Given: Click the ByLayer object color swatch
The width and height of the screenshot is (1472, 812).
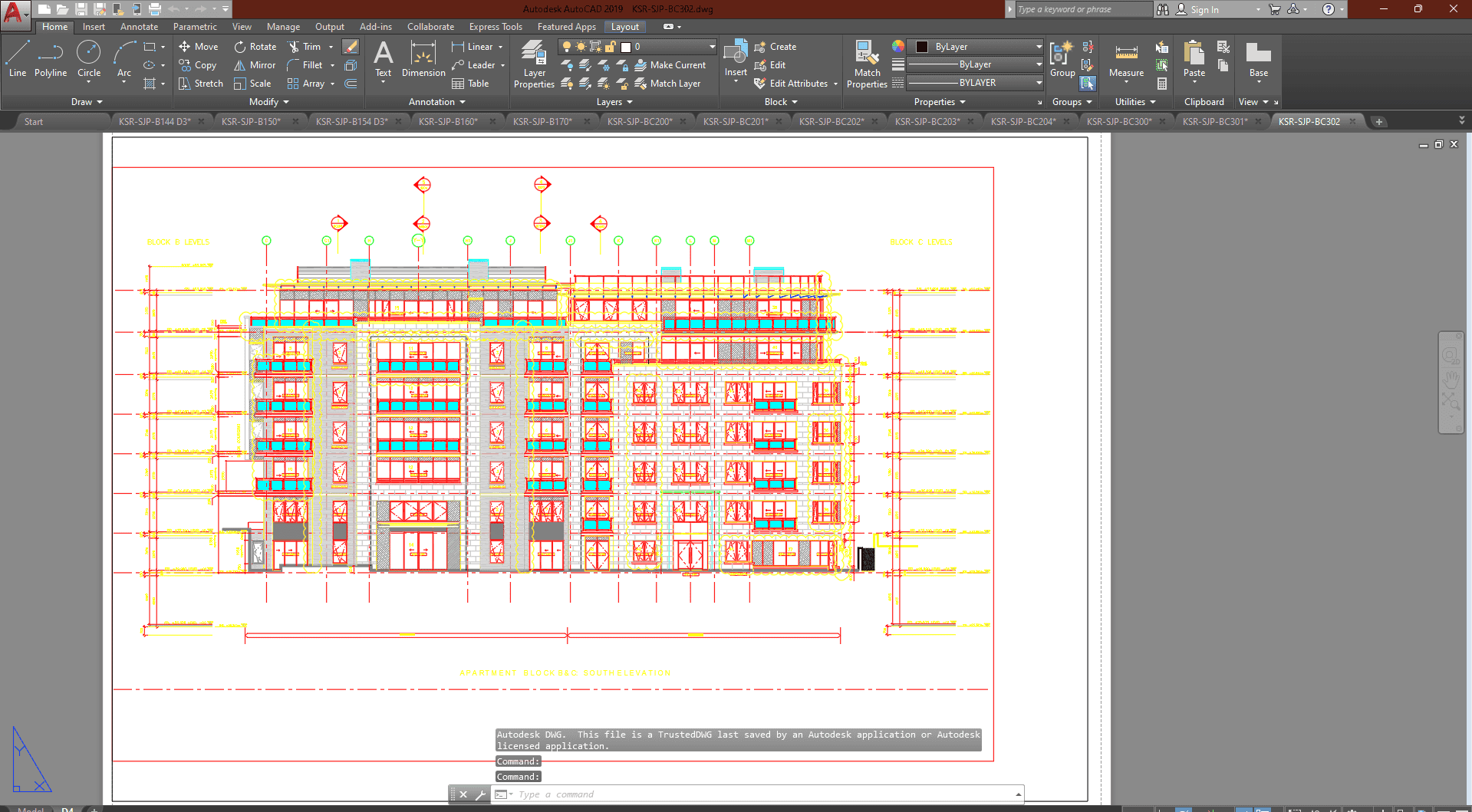Looking at the screenshot, I should (x=923, y=47).
